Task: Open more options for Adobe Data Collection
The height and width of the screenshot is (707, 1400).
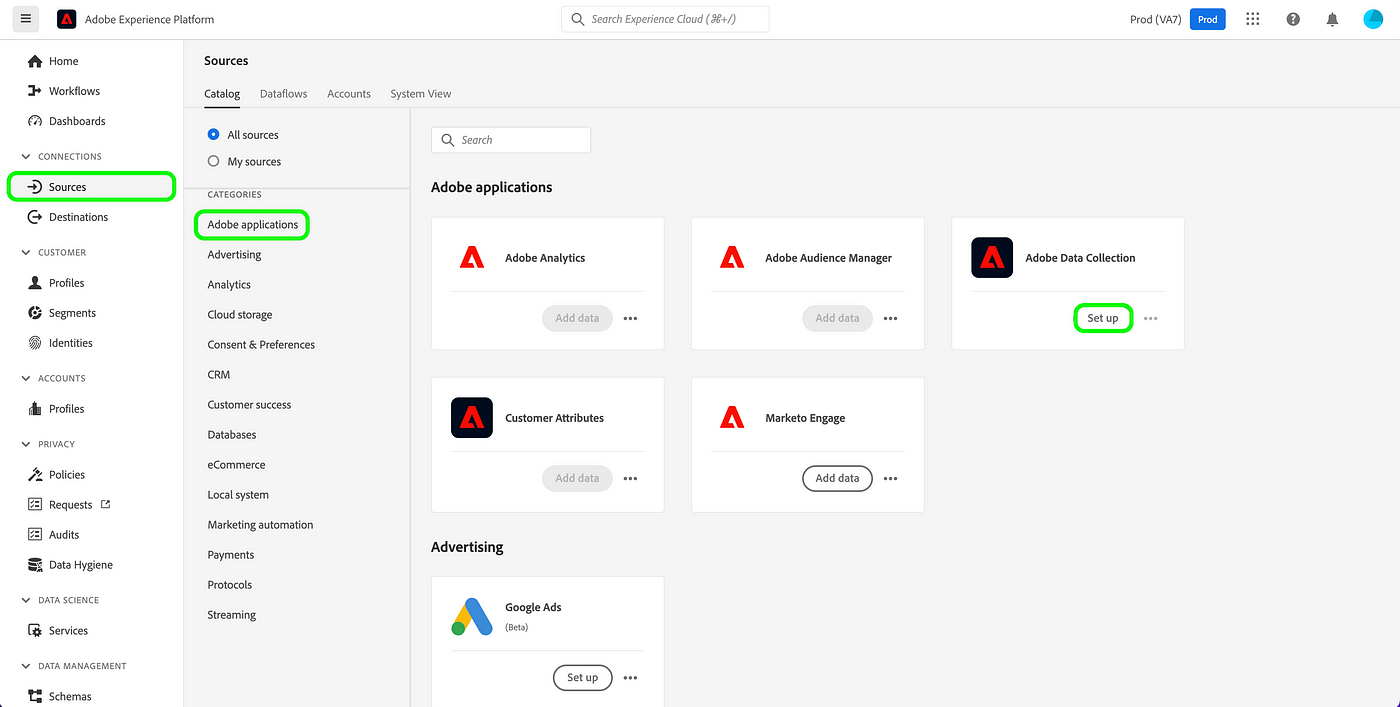Action: pos(1150,318)
